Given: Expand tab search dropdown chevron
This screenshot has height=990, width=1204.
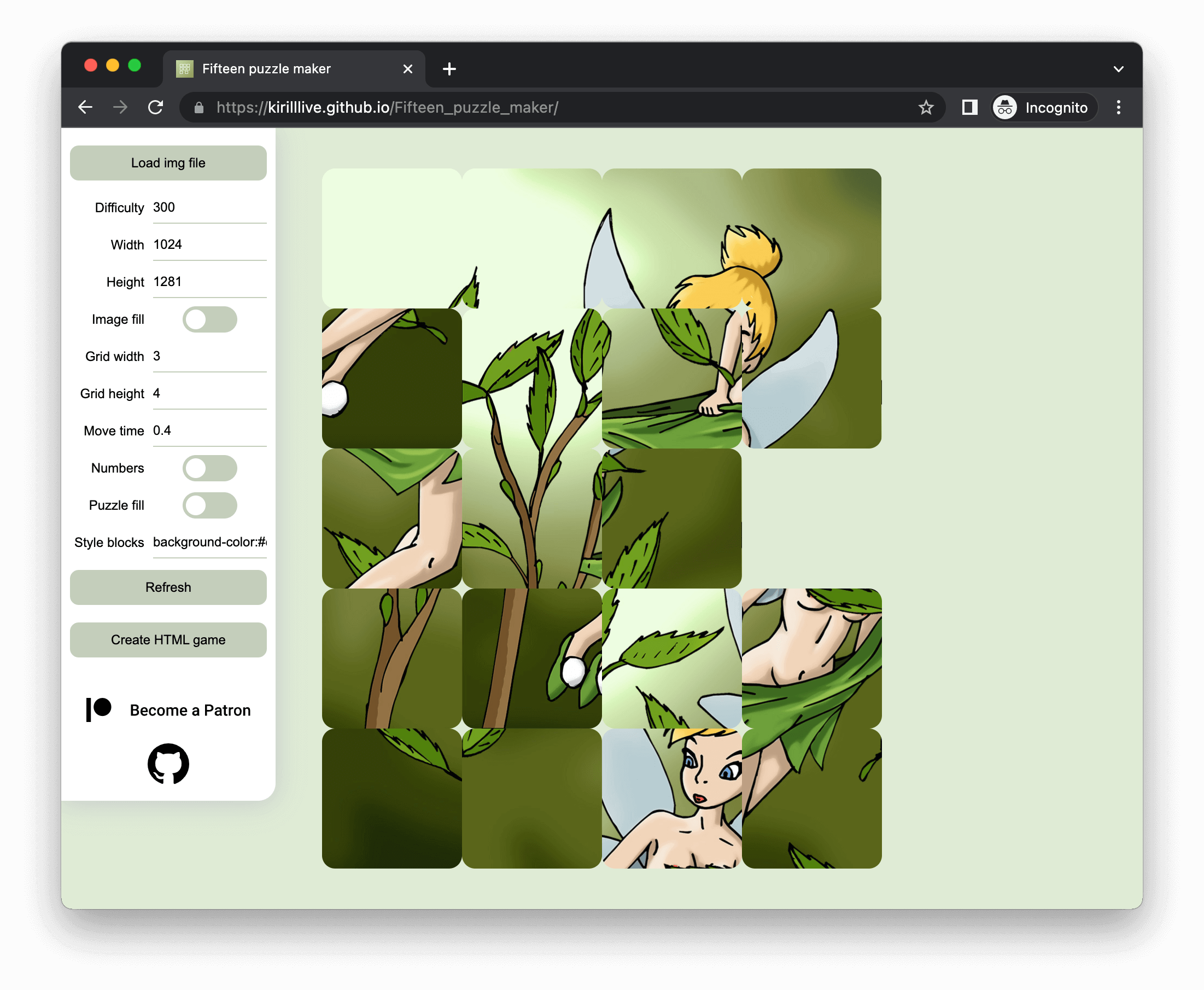Looking at the screenshot, I should pyautogui.click(x=1118, y=69).
